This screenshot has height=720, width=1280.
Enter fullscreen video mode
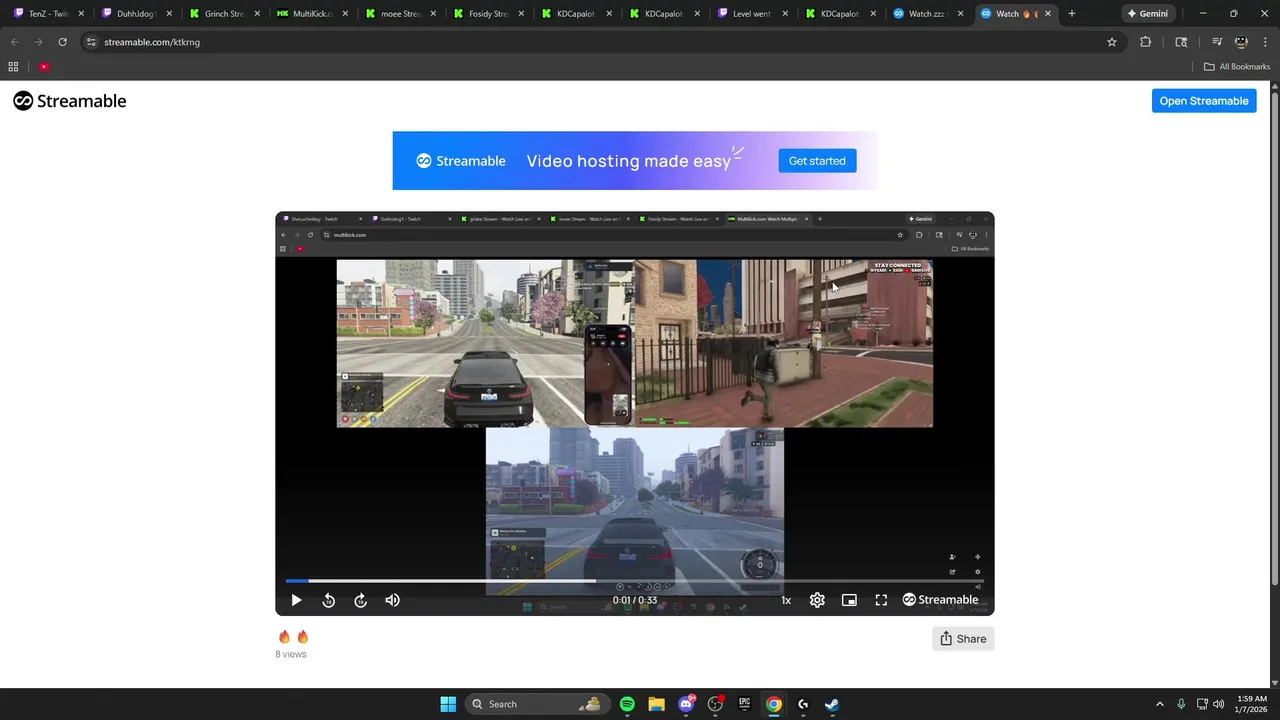881,600
